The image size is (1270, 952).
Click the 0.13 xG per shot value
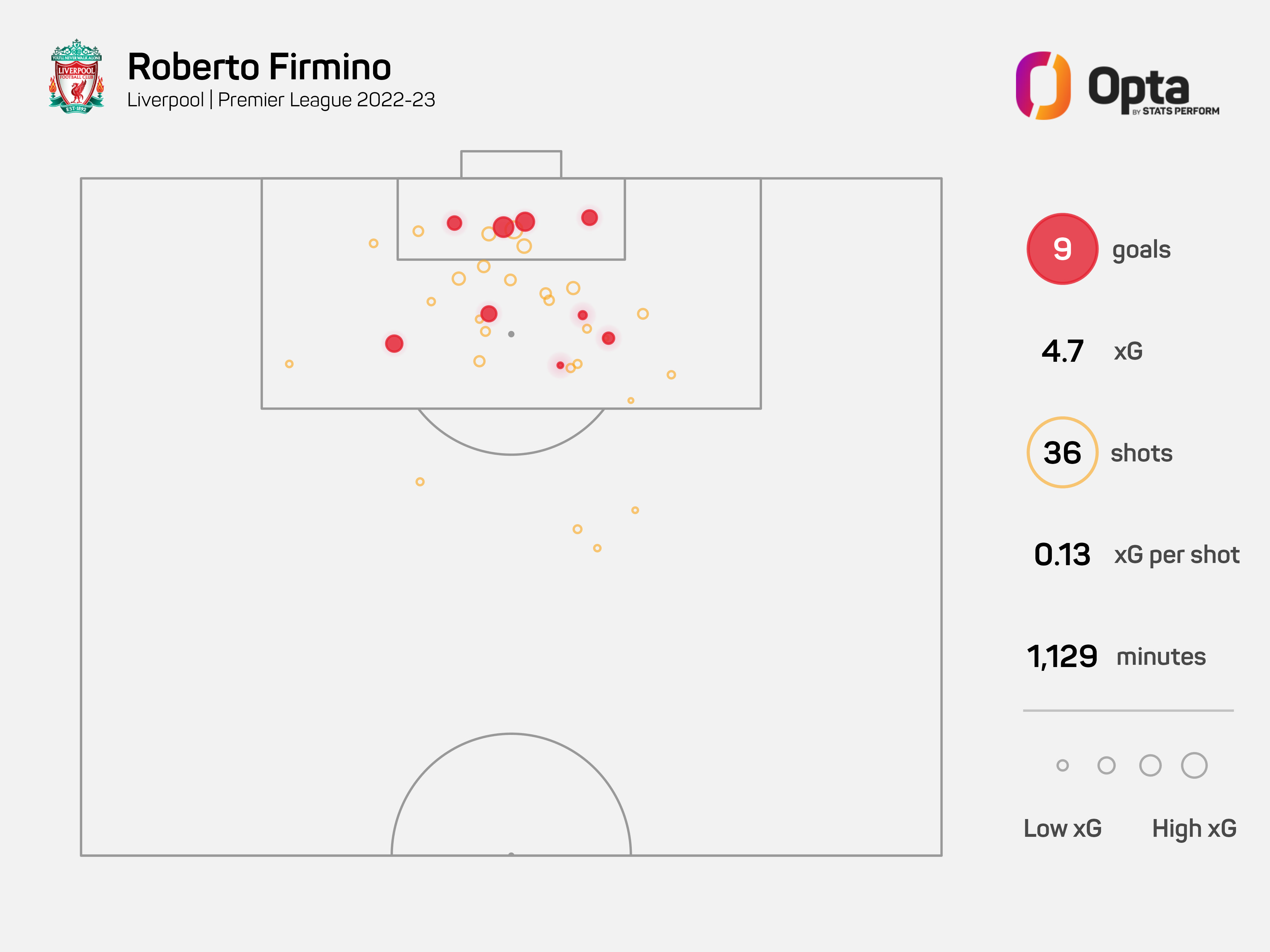1062,555
